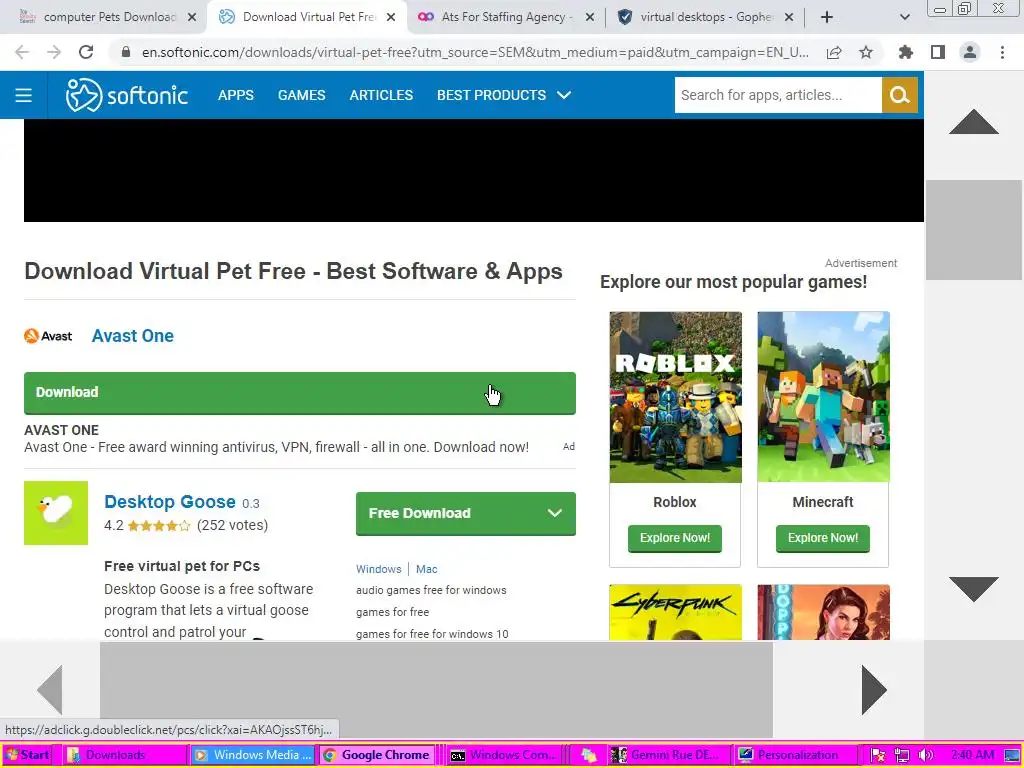Viewport: 1024px width, 768px height.
Task: Open Chrome three-dot menu
Action: click(x=1002, y=52)
